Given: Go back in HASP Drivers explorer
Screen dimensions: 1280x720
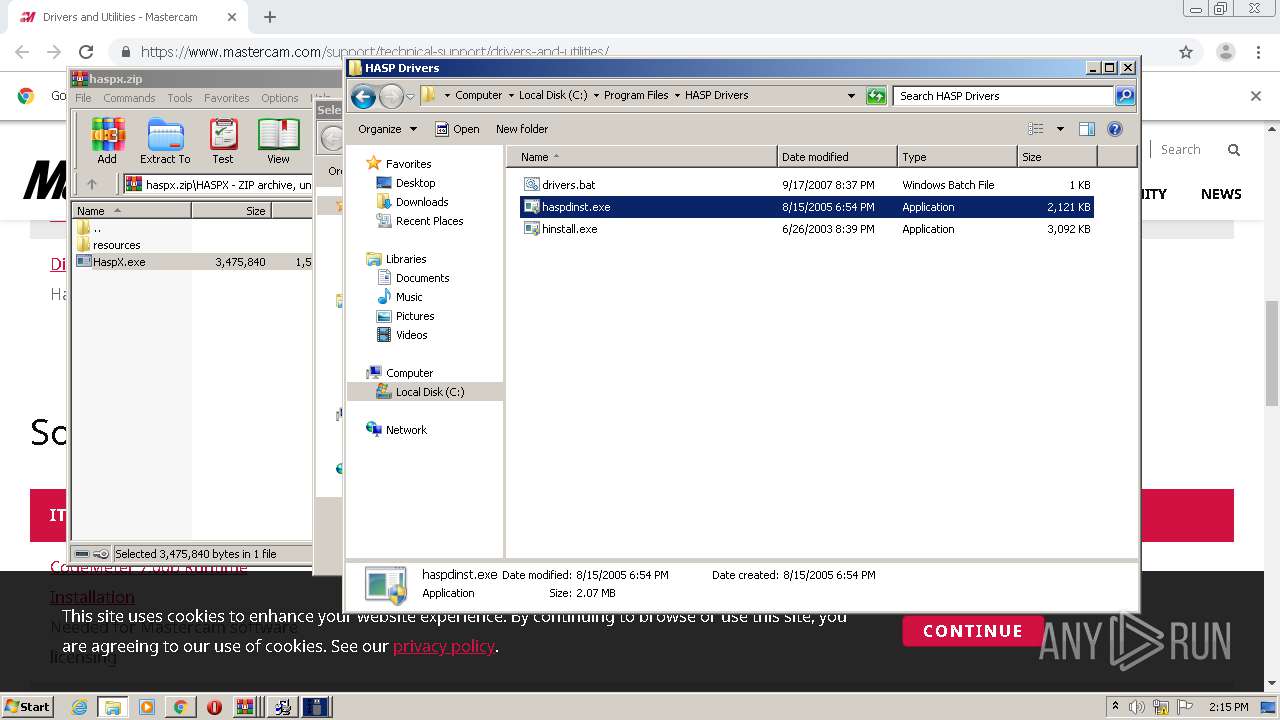Looking at the screenshot, I should [363, 96].
